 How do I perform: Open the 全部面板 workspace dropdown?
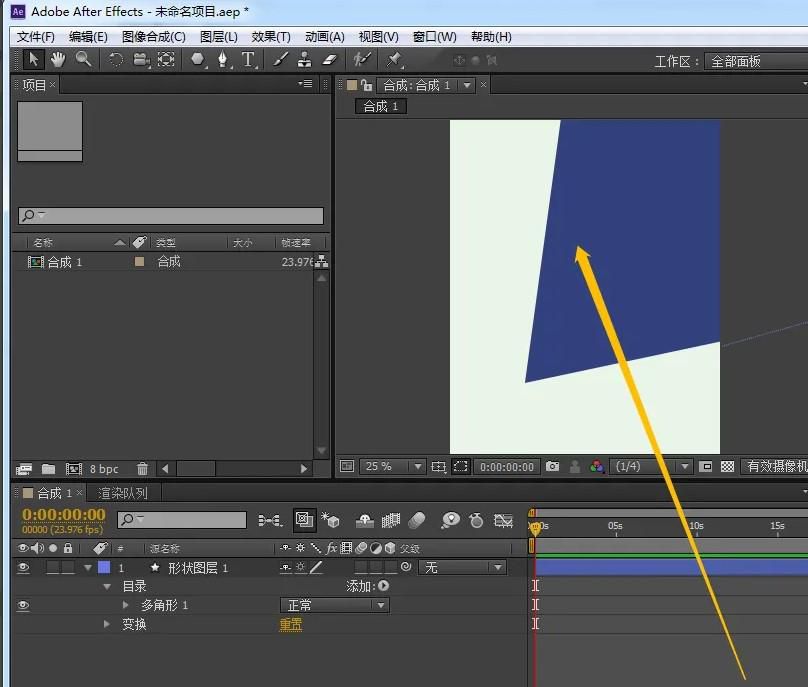[756, 61]
